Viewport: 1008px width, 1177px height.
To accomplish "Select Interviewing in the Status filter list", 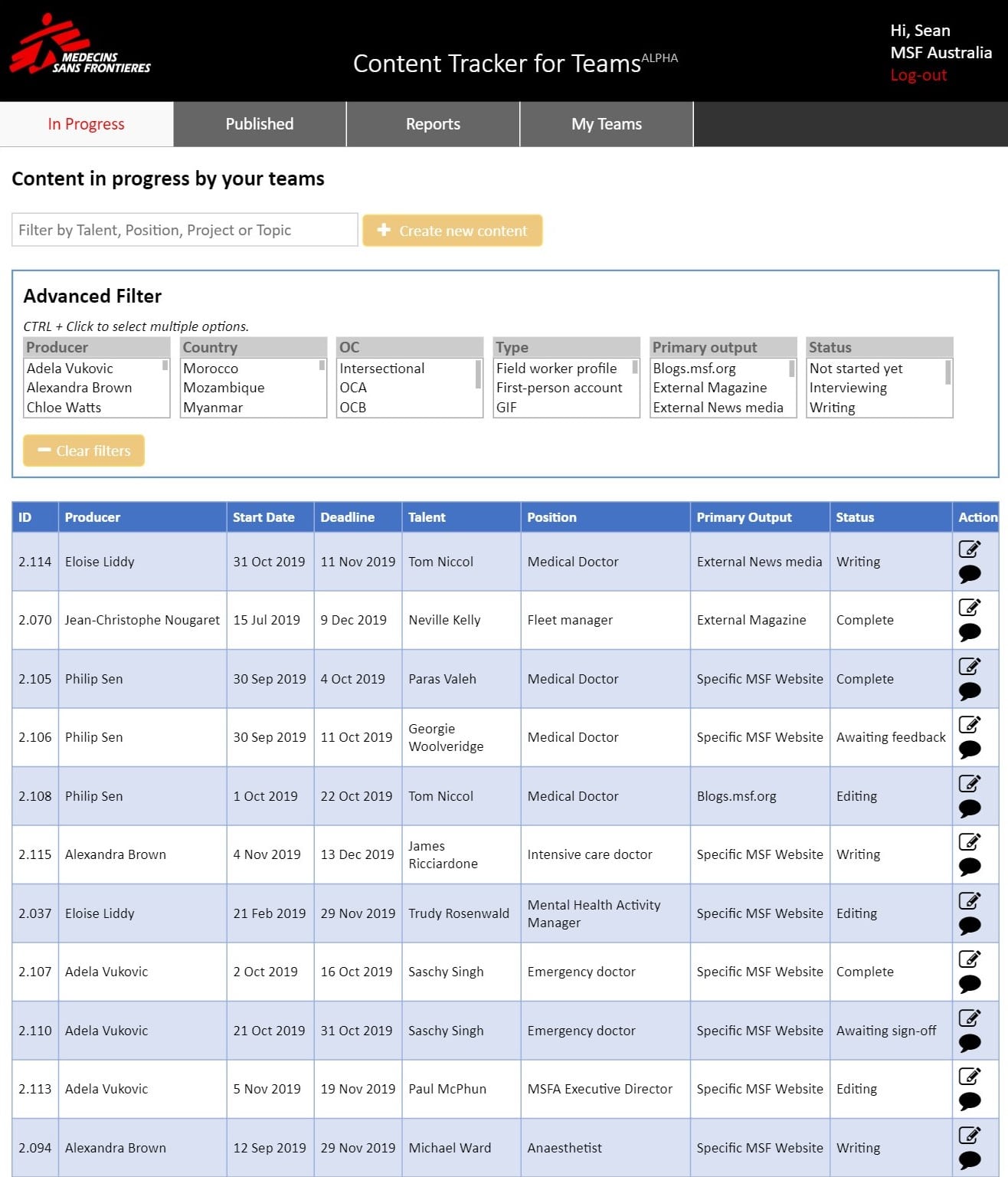I will (848, 388).
